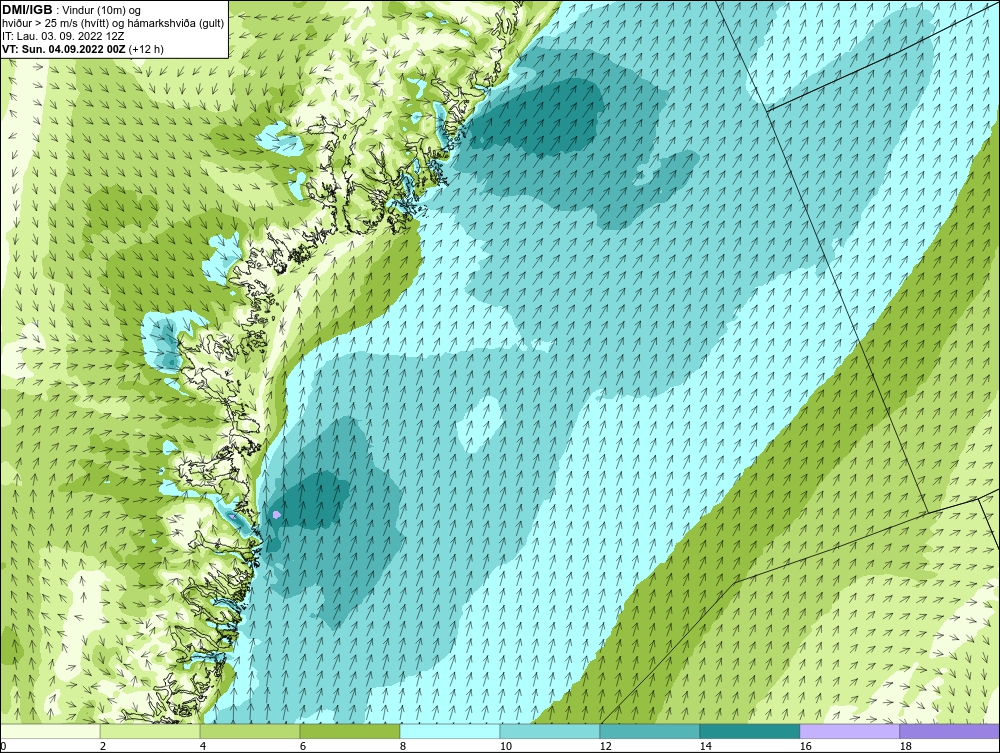1000x753 pixels.
Task: Click the DMI/IGB title text
Action: (27, 10)
